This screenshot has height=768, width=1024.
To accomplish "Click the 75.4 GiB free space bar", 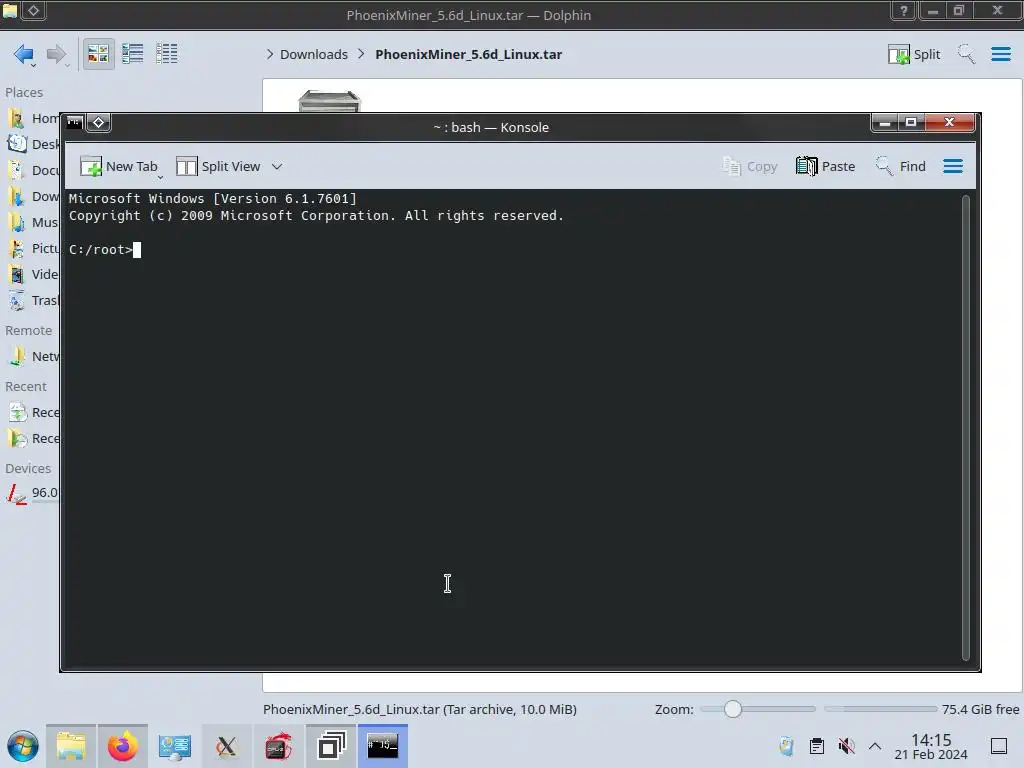I will click(x=880, y=709).
